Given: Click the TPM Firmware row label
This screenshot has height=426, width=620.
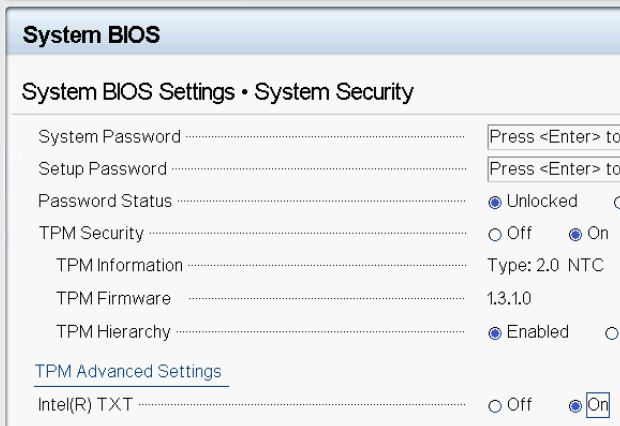Looking at the screenshot, I should [x=113, y=298].
